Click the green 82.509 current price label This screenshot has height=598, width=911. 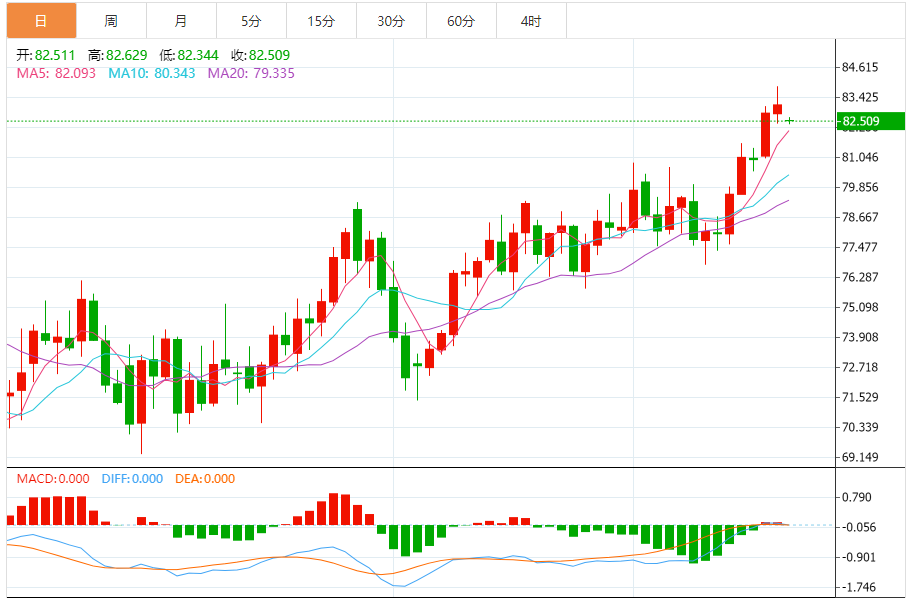870,121
